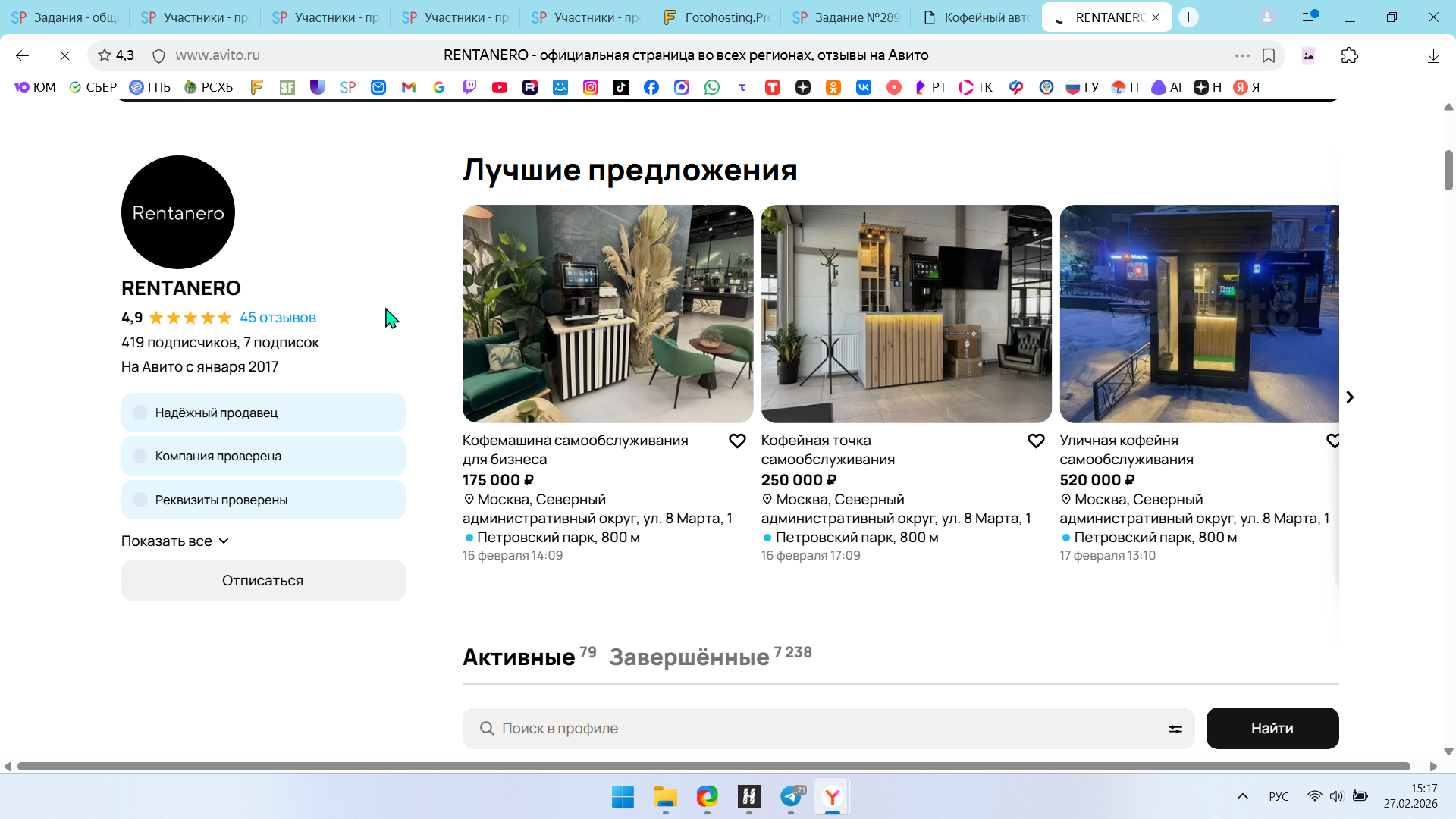Open the YouTube bookmark icon
Image resolution: width=1456 pixels, height=819 pixels.
click(500, 87)
